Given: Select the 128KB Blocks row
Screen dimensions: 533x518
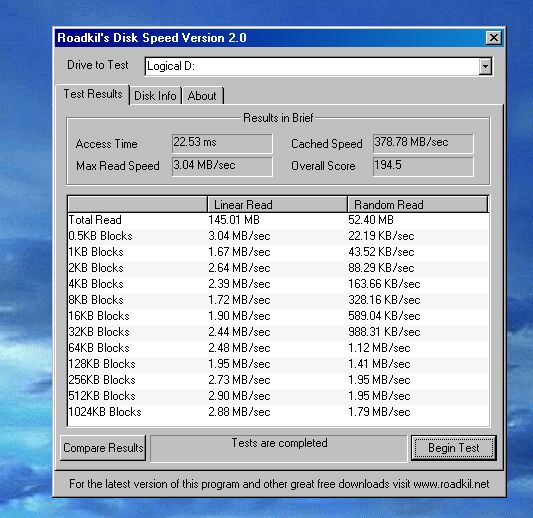Looking at the screenshot, I should 278,364.
